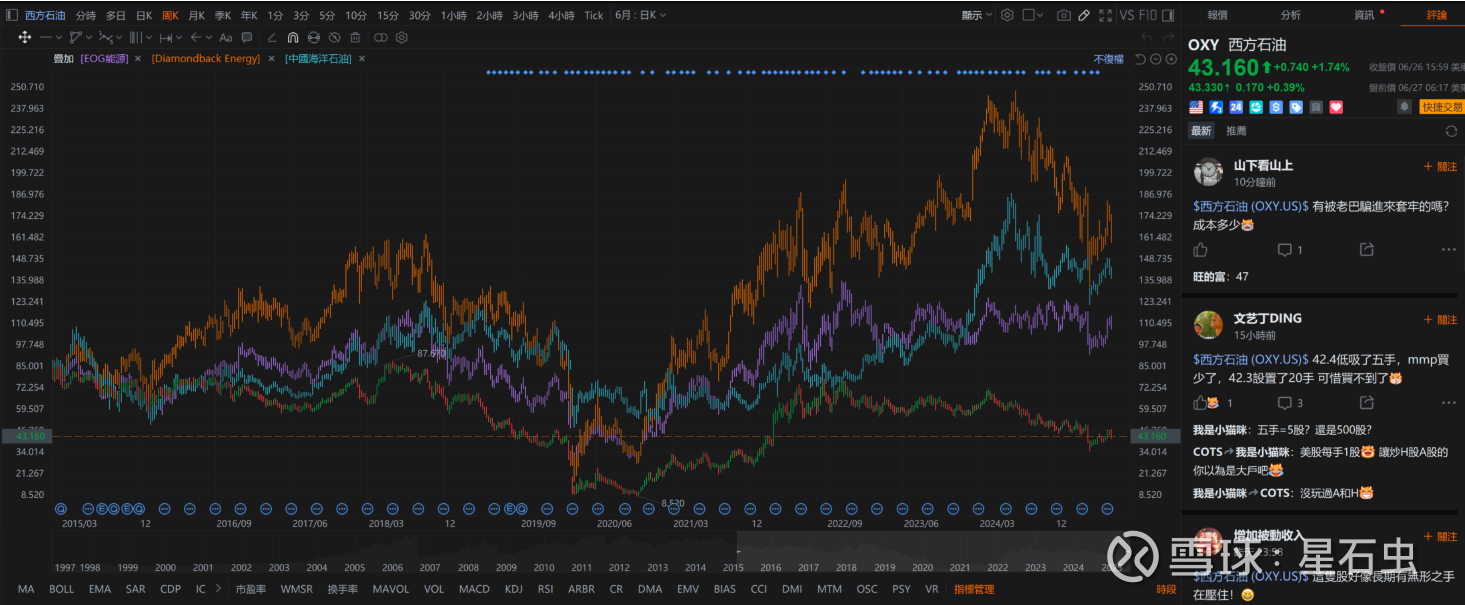Set a price alert with bell icon
Viewport: 1465px width, 605px height.
tap(1405, 107)
